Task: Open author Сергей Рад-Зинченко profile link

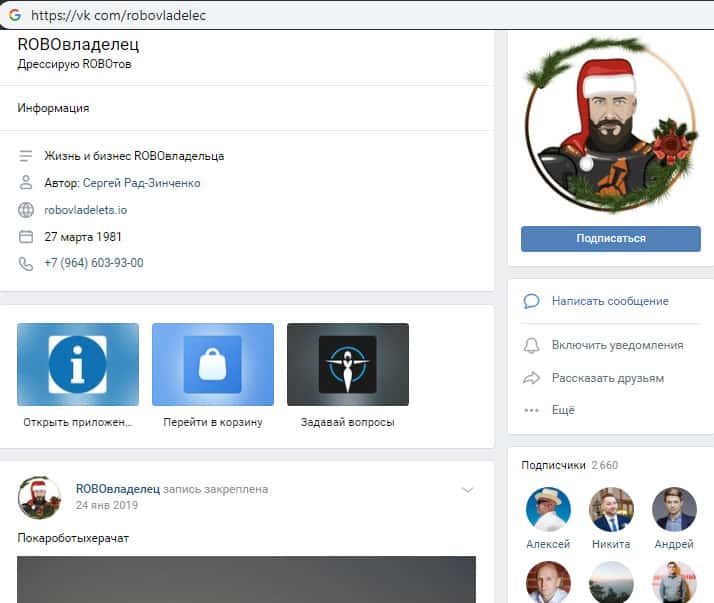Action: tap(142, 183)
